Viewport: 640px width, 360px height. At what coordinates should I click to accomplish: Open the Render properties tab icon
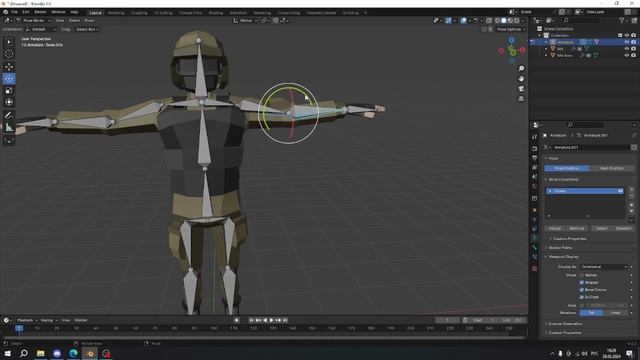point(535,149)
